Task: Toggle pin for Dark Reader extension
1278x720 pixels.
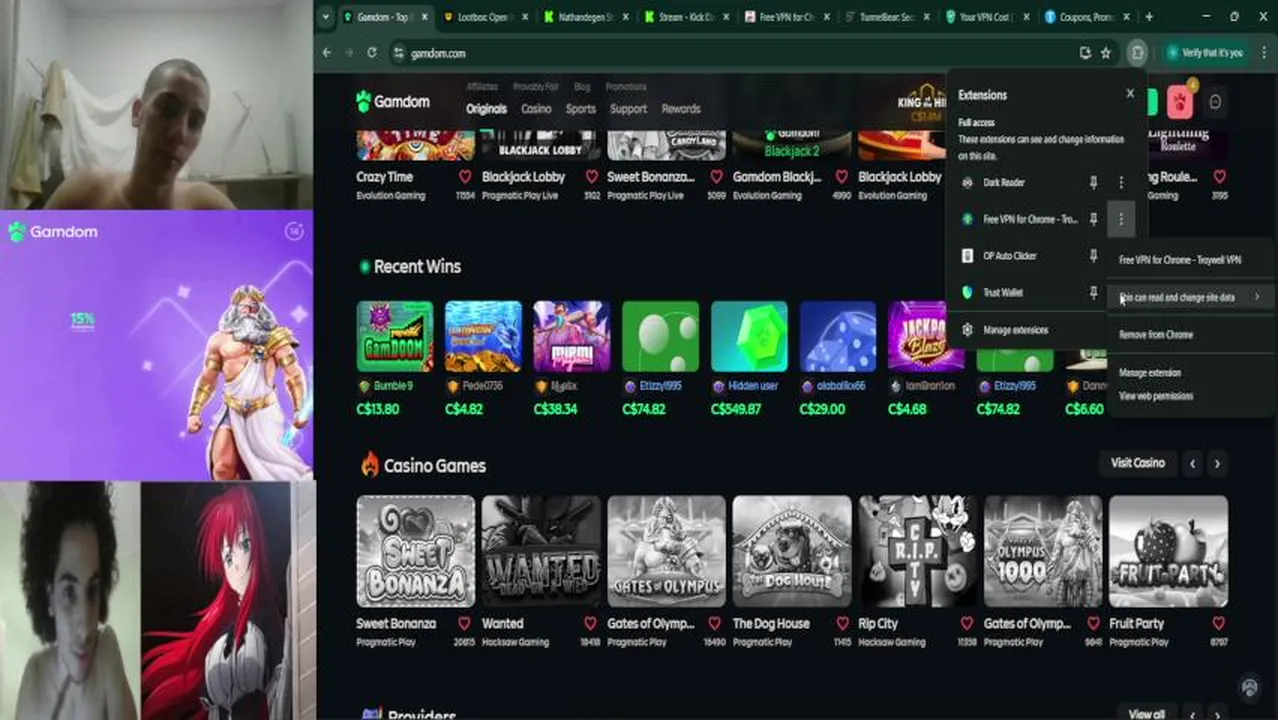Action: [1093, 183]
